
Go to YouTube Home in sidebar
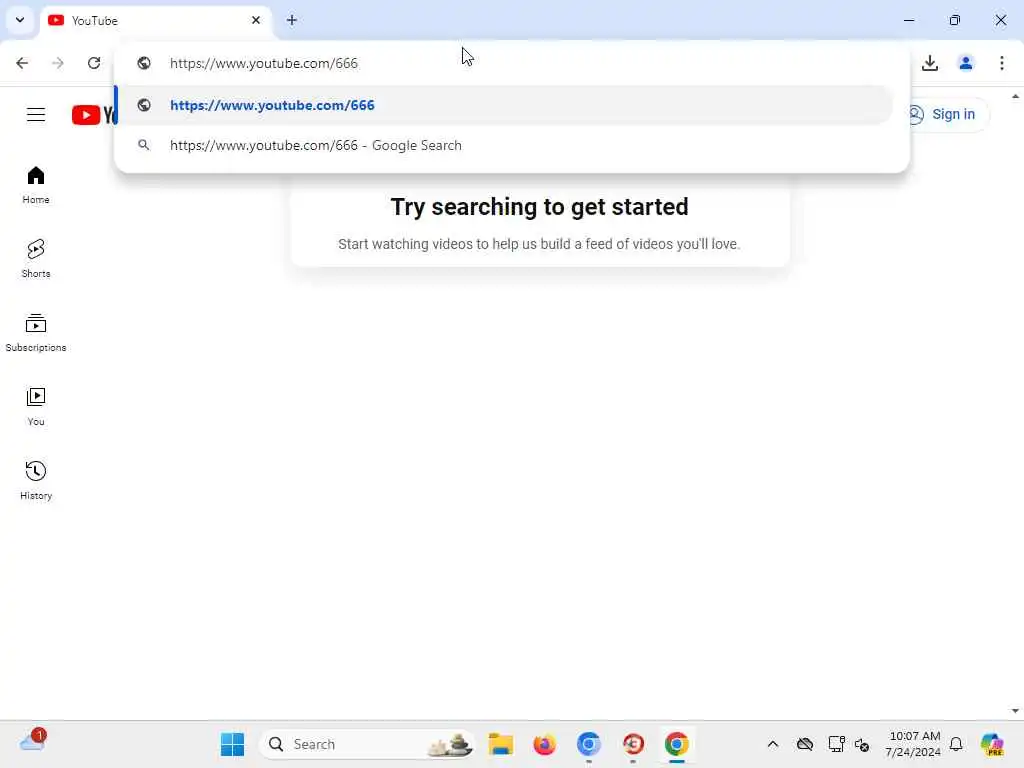point(36,185)
